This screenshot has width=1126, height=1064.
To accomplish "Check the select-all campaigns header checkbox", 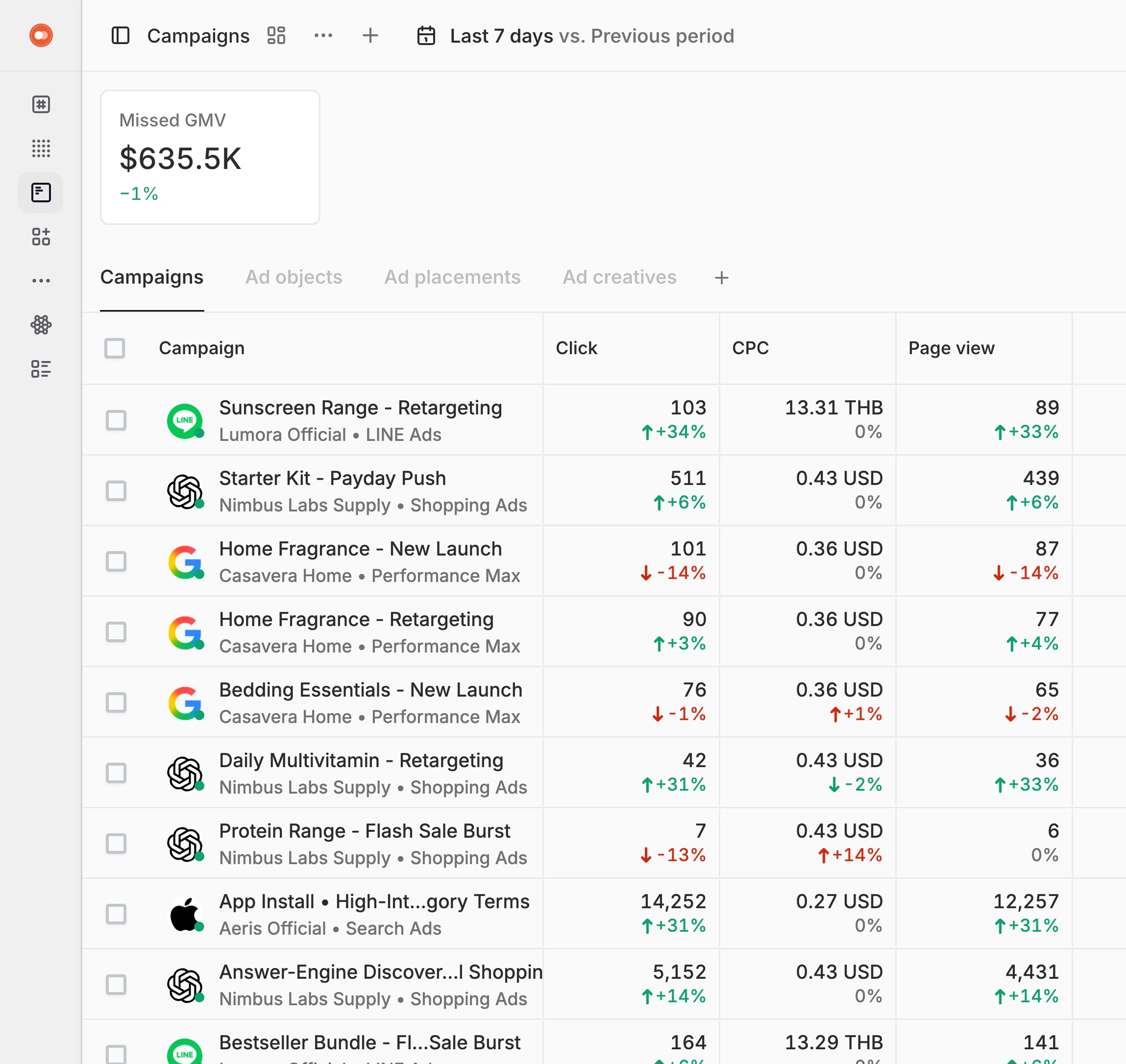I will pyautogui.click(x=115, y=348).
